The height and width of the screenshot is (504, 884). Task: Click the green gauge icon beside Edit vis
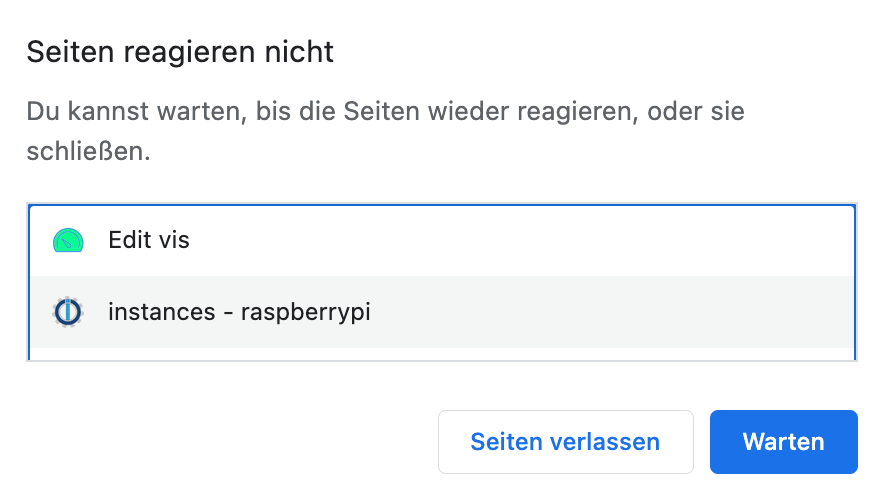coord(68,241)
